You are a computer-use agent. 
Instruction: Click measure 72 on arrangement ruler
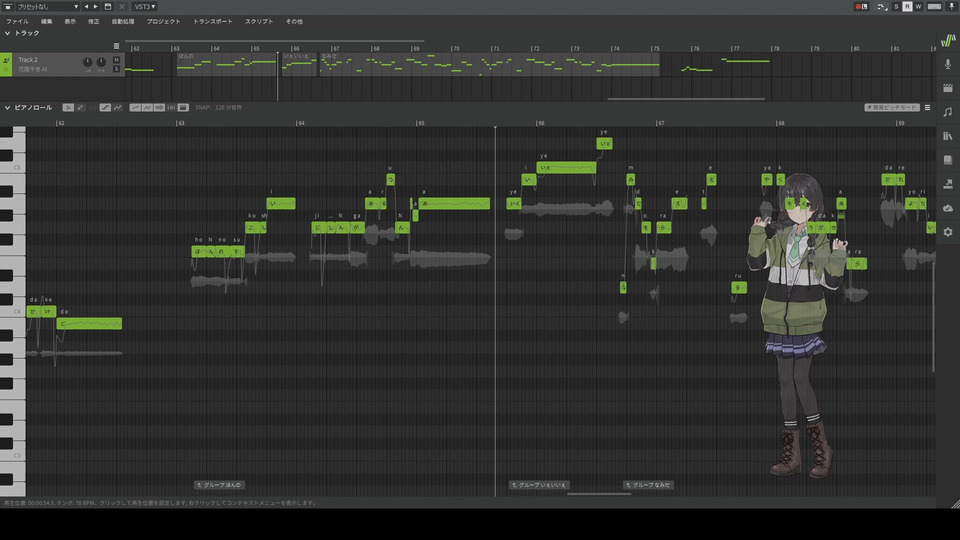(535, 48)
